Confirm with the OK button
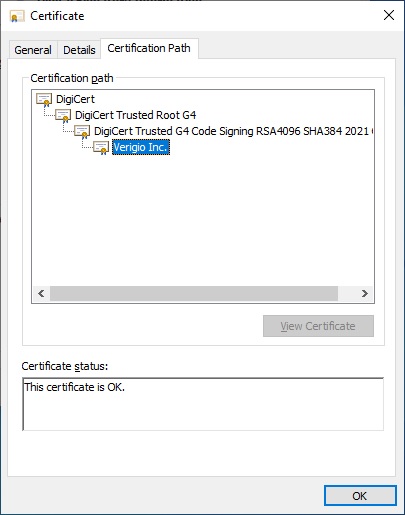This screenshot has width=405, height=515. coord(360,496)
